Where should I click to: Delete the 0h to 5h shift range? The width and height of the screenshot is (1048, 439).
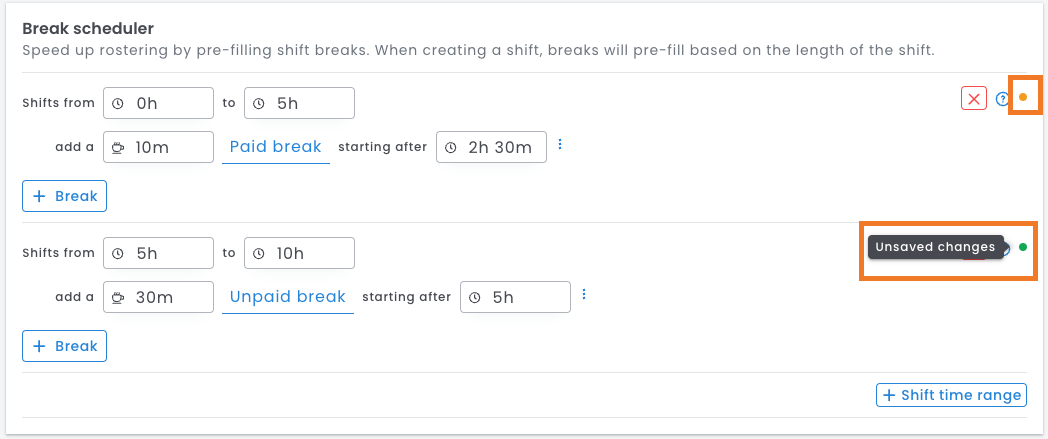[973, 98]
